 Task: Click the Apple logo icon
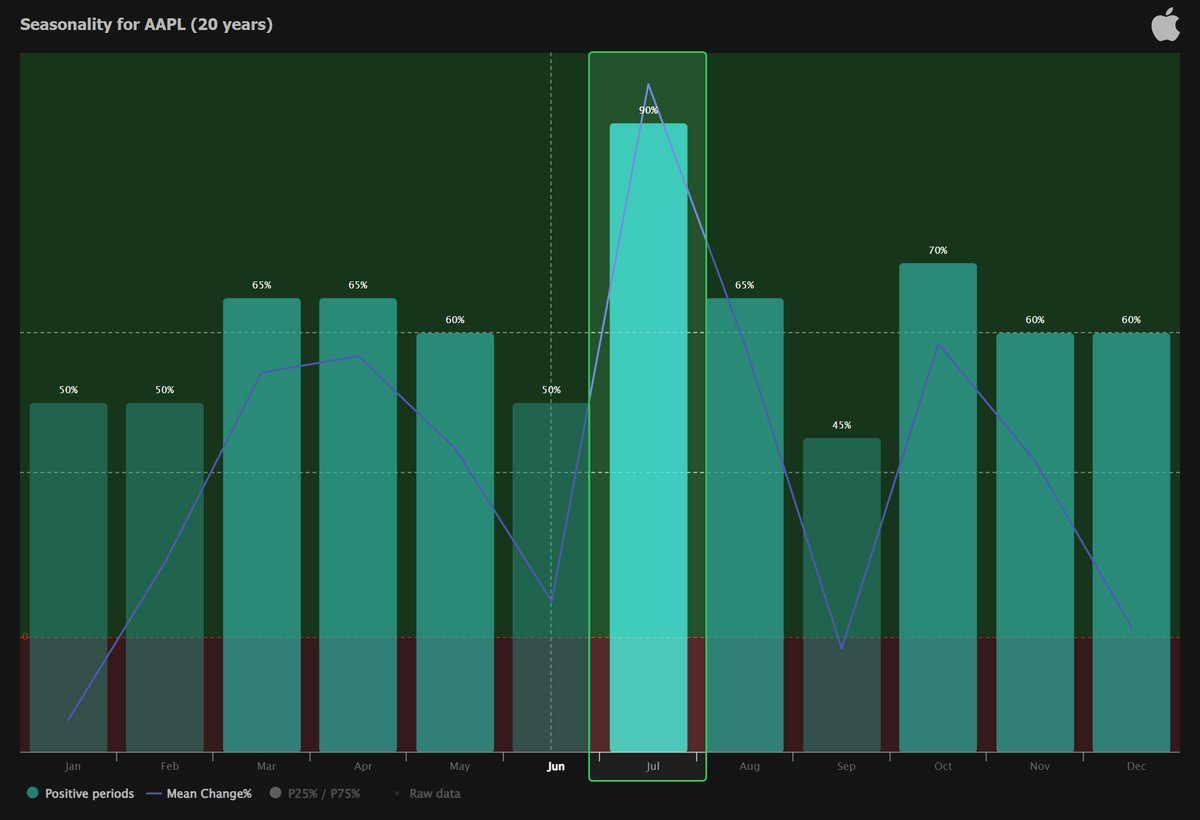(x=1165, y=24)
